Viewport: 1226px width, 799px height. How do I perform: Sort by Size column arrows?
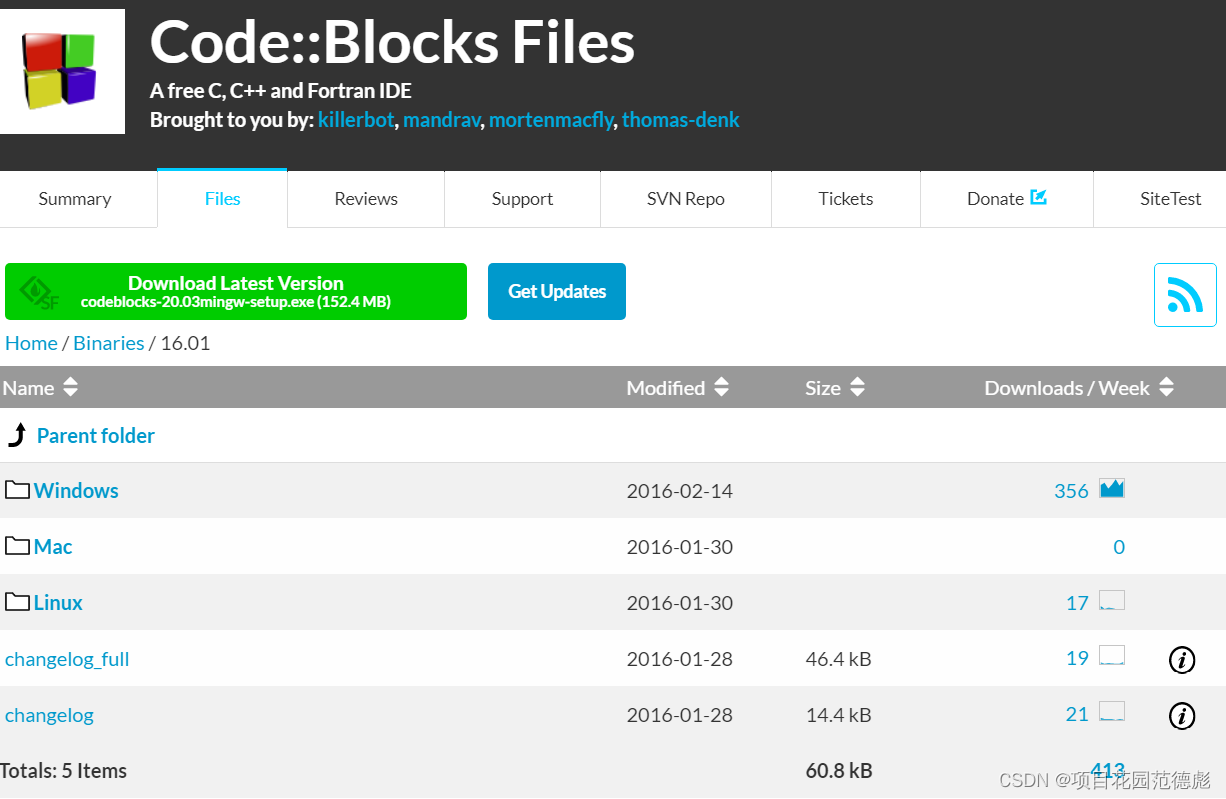(x=857, y=387)
